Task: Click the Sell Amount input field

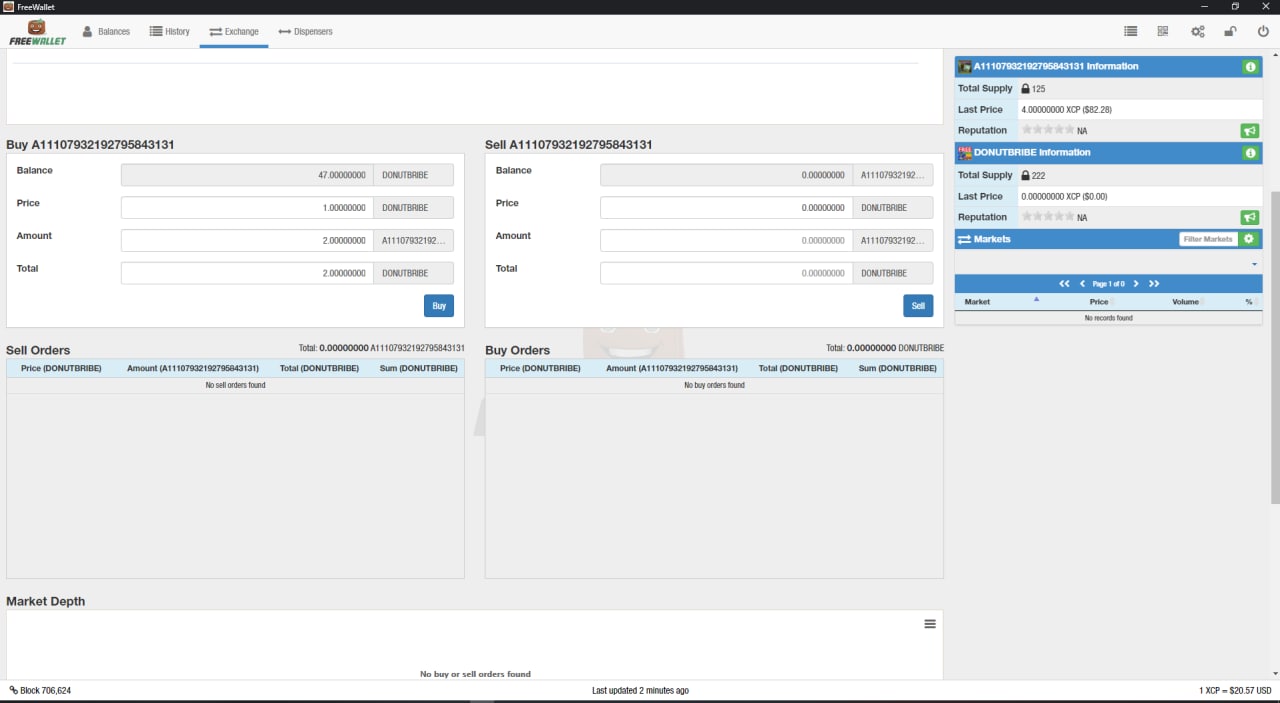Action: (x=726, y=241)
